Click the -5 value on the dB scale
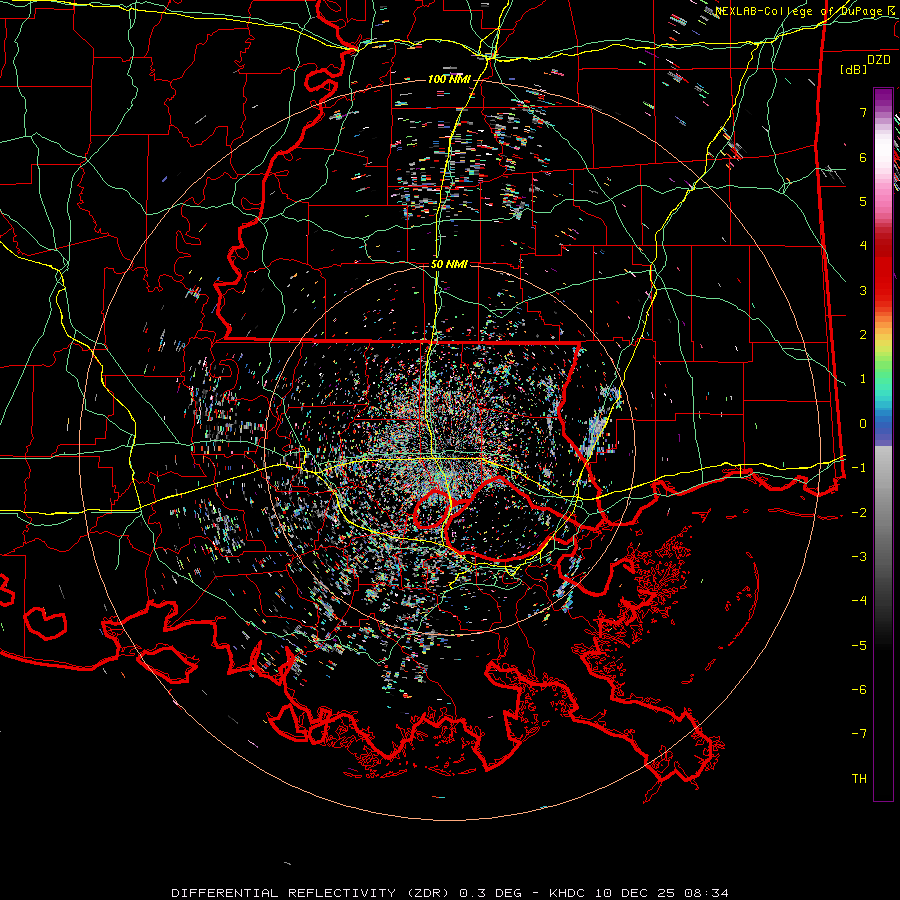Screen dimensions: 900x900 point(859,646)
